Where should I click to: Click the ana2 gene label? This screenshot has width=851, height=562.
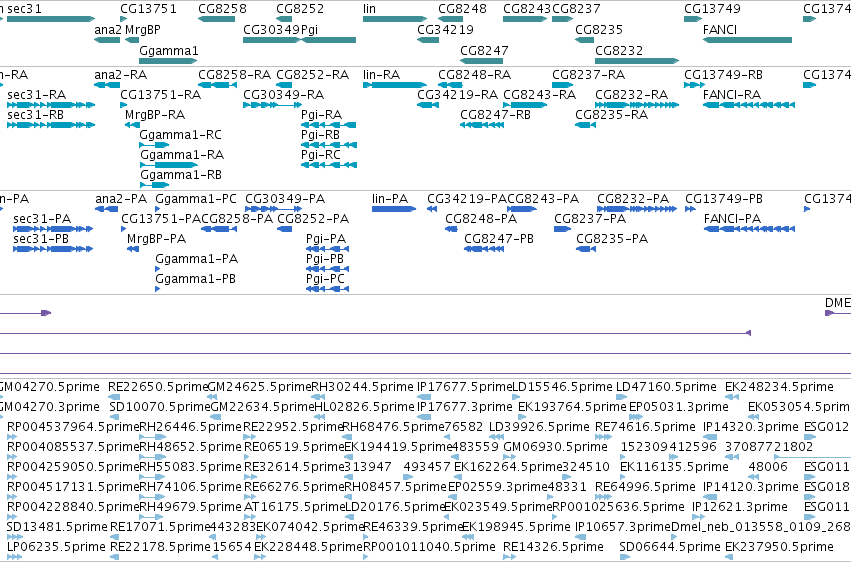[x=107, y=30]
